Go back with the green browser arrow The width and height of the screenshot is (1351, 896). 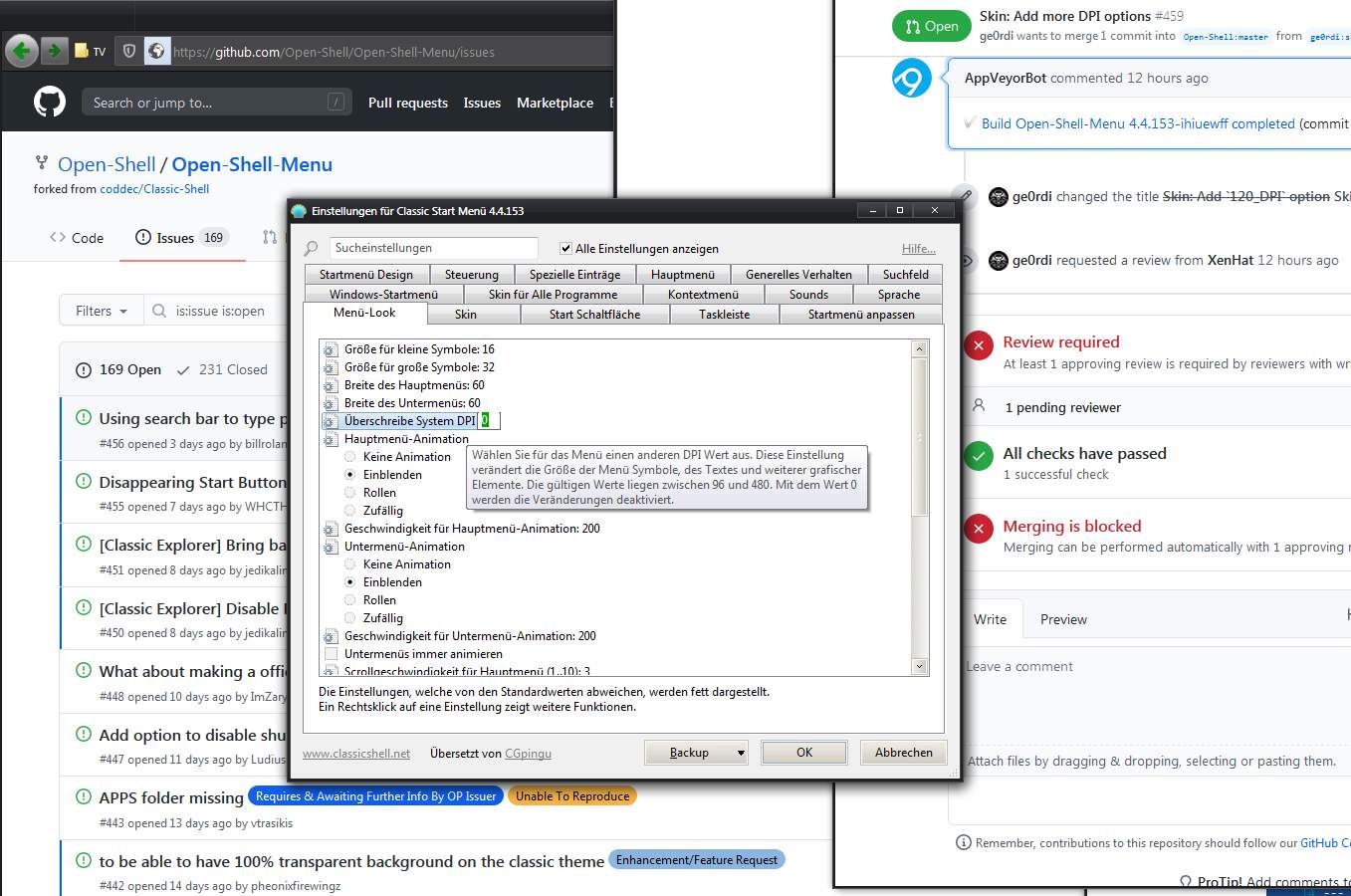(22, 51)
